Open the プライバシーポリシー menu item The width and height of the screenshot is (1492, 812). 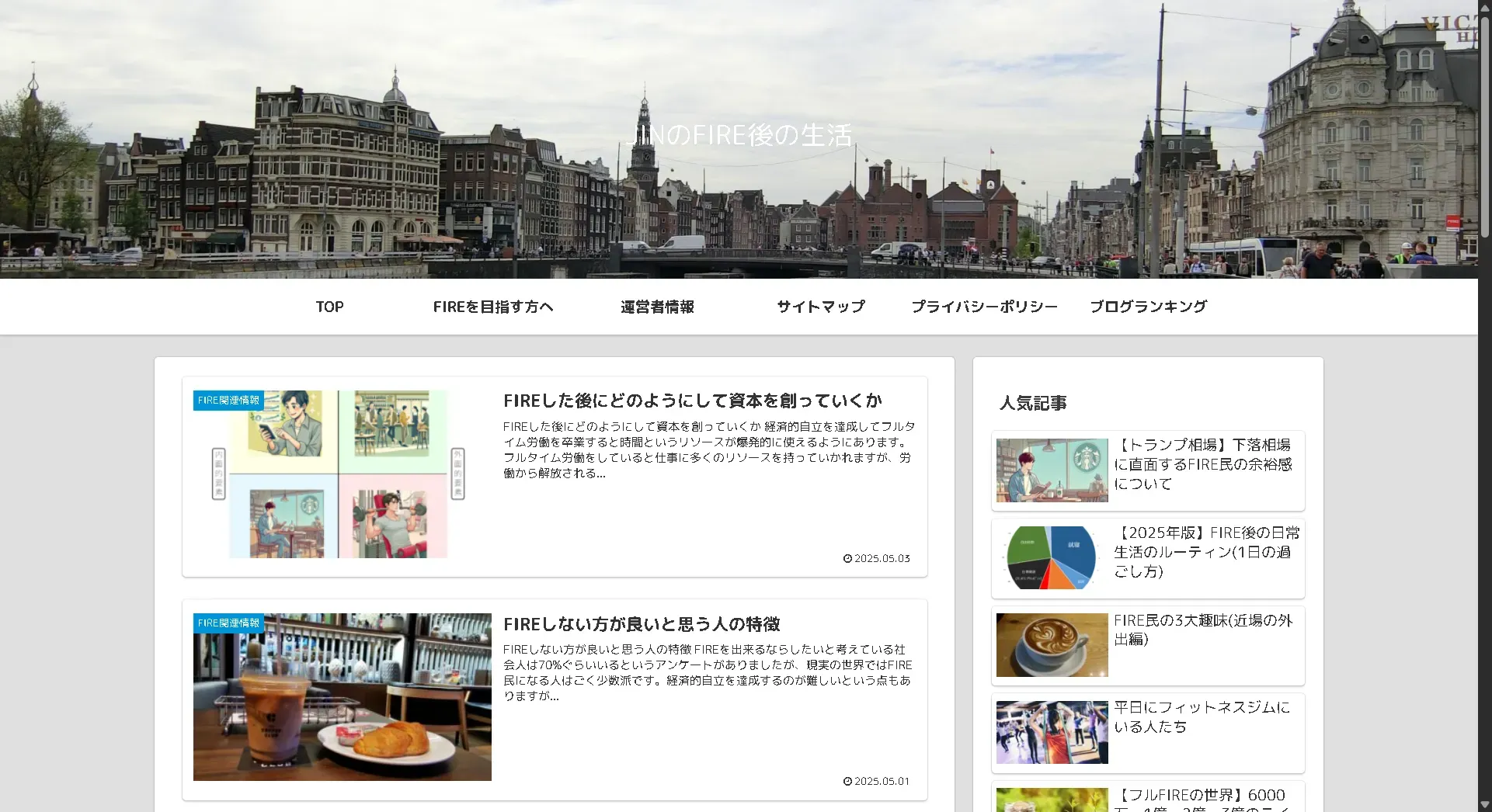click(985, 307)
